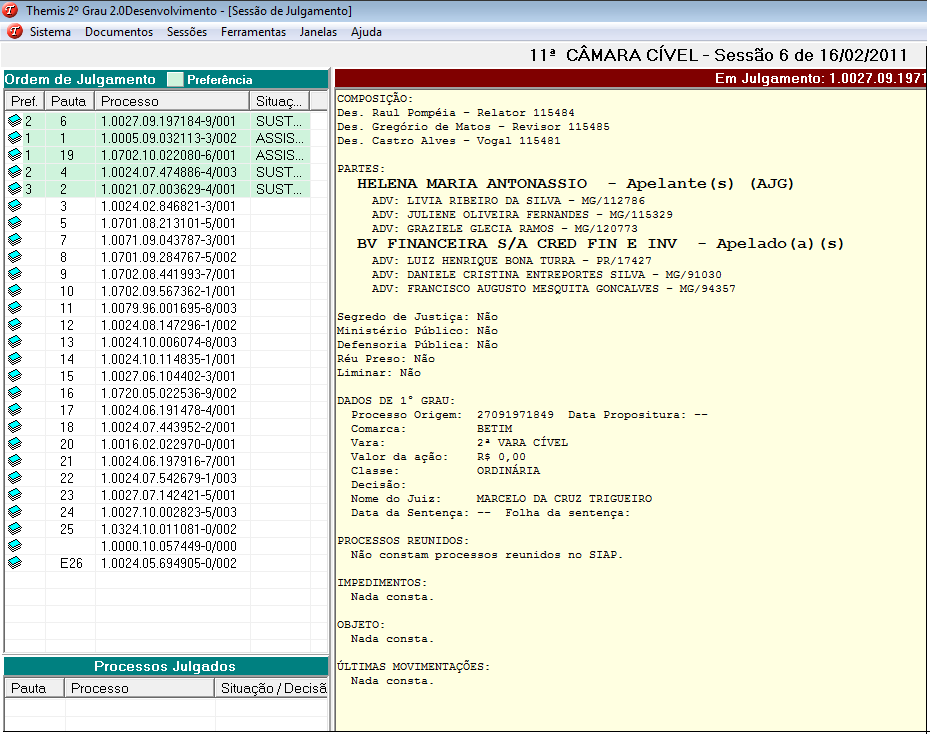The width and height of the screenshot is (930, 736).
Task: Click the Preferência green color legend swatch
Action: 175,79
